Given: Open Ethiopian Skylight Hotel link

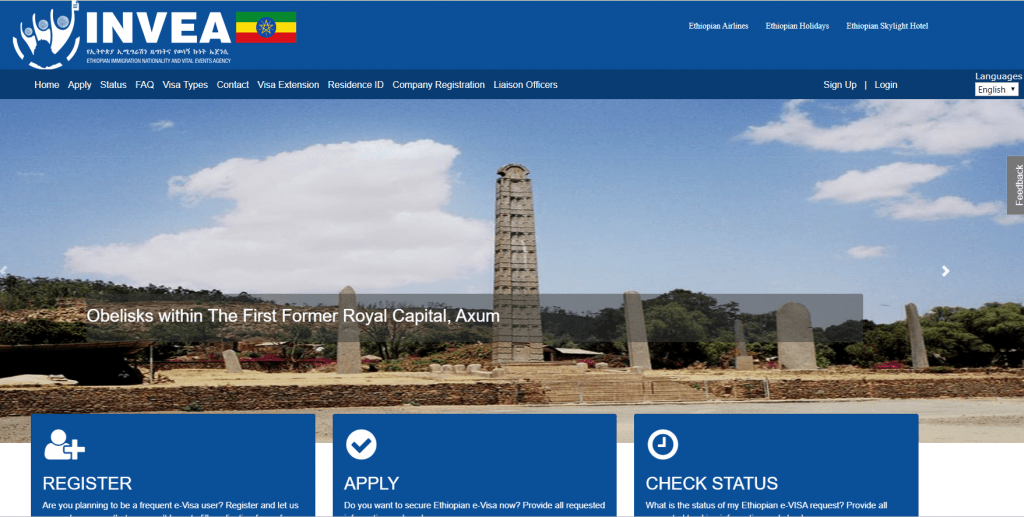Looking at the screenshot, I should [887, 26].
